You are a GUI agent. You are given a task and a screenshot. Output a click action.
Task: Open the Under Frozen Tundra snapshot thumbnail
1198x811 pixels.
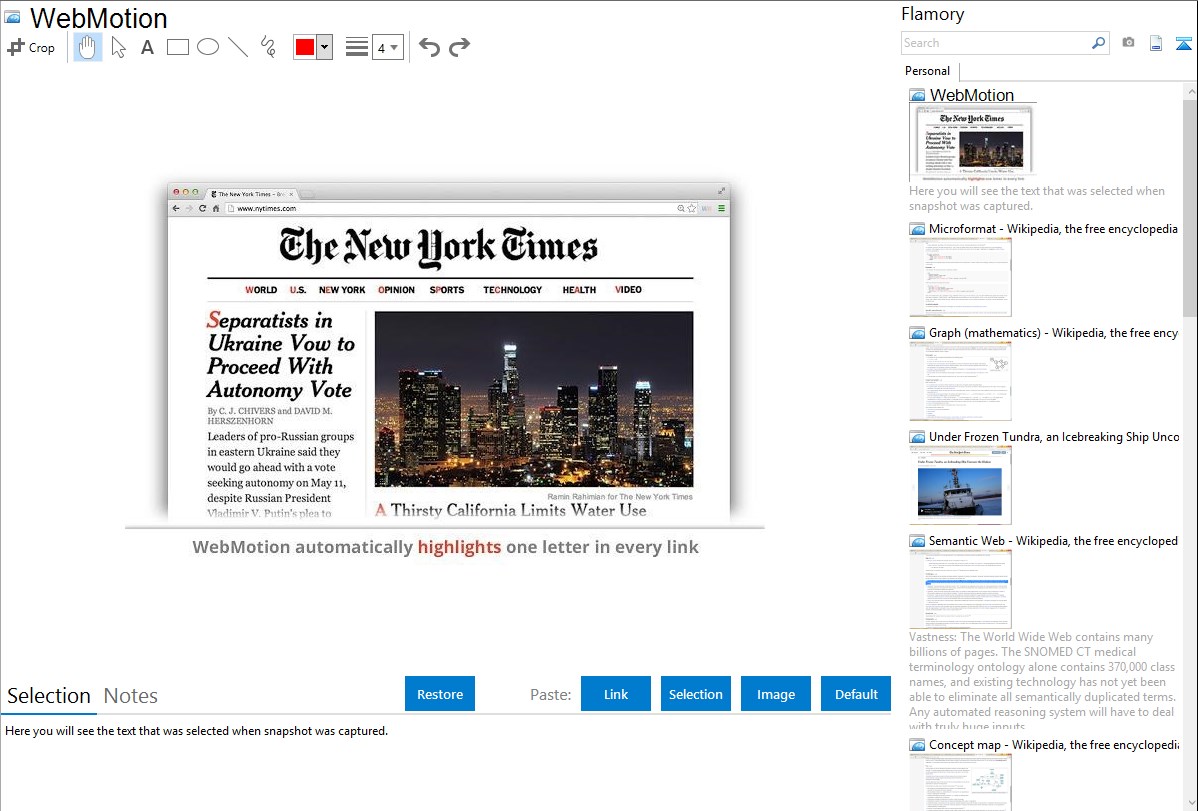[x=960, y=485]
